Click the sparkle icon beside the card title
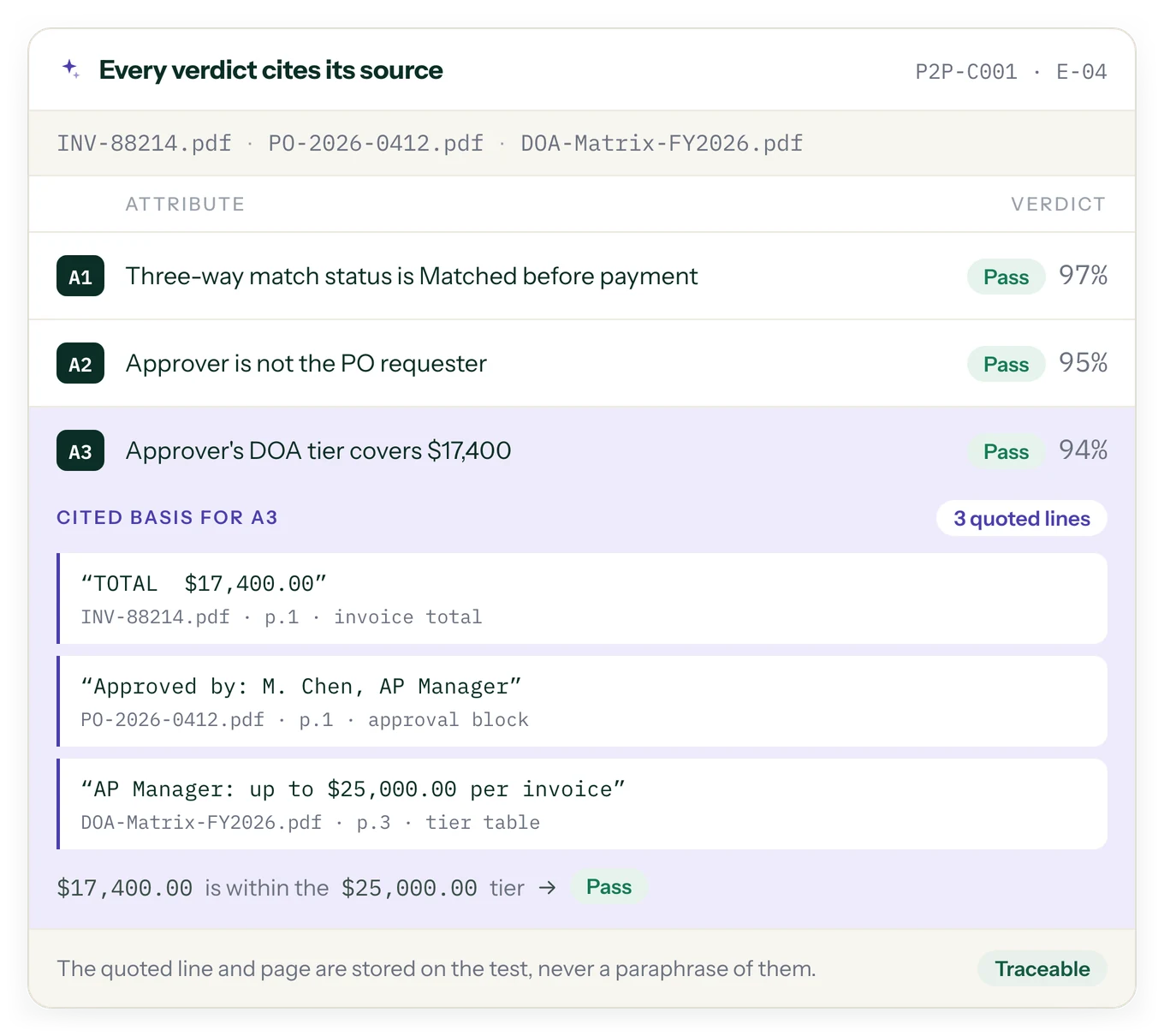Screen dimensions: 1164x1036 click(x=71, y=69)
